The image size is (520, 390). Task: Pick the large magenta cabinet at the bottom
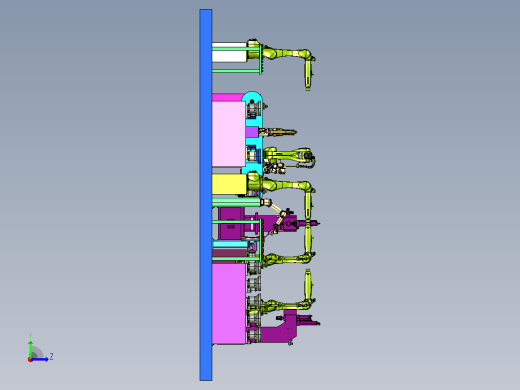click(229, 304)
